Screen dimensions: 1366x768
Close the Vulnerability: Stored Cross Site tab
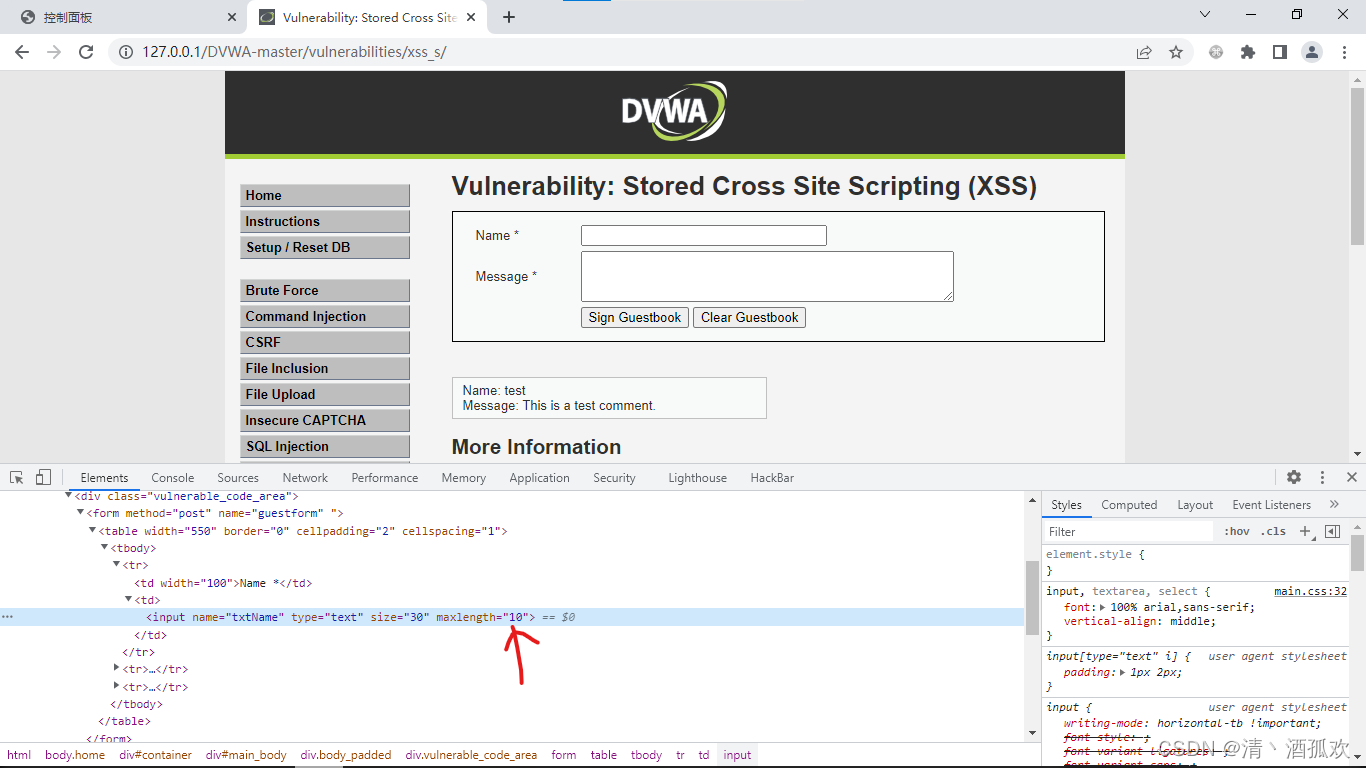click(473, 17)
